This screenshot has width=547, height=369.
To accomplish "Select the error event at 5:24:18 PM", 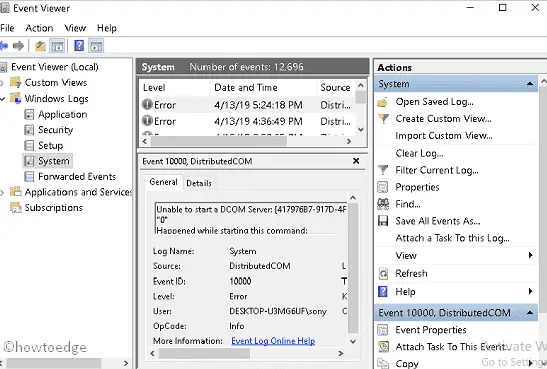I will tap(247, 105).
